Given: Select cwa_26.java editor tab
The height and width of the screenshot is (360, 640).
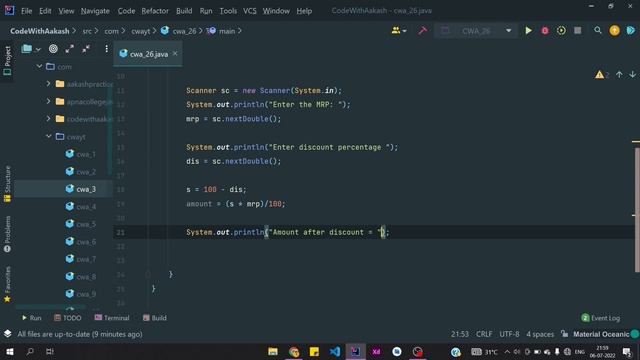Looking at the screenshot, I should point(148,53).
